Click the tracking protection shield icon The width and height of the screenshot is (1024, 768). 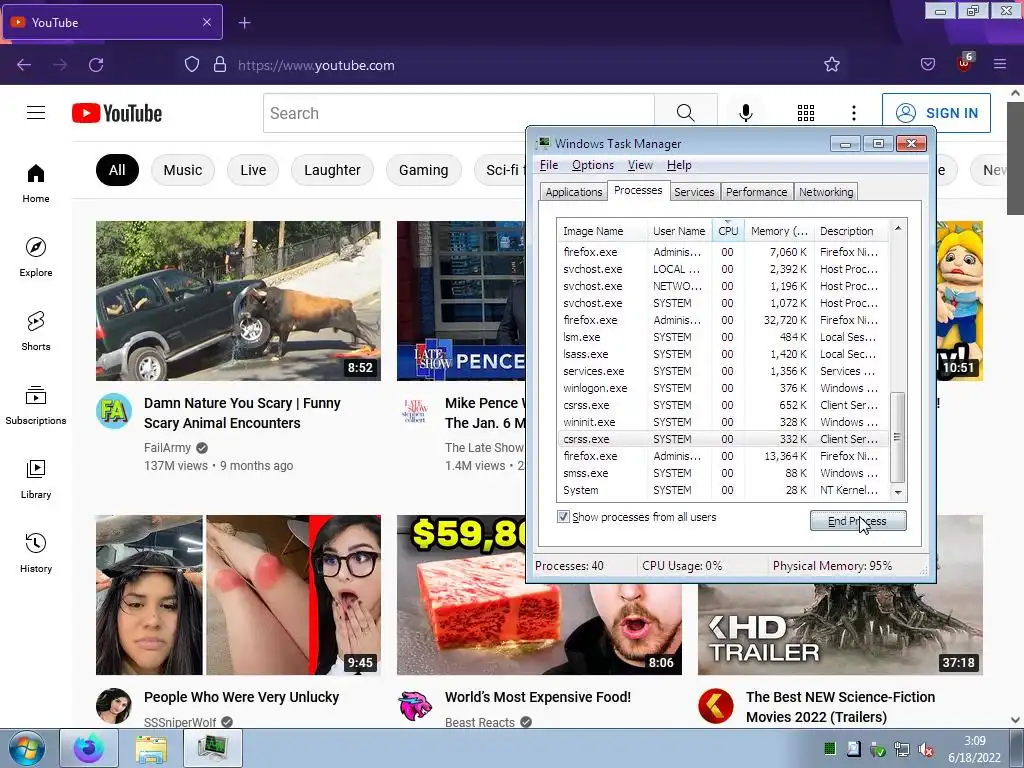(x=191, y=65)
